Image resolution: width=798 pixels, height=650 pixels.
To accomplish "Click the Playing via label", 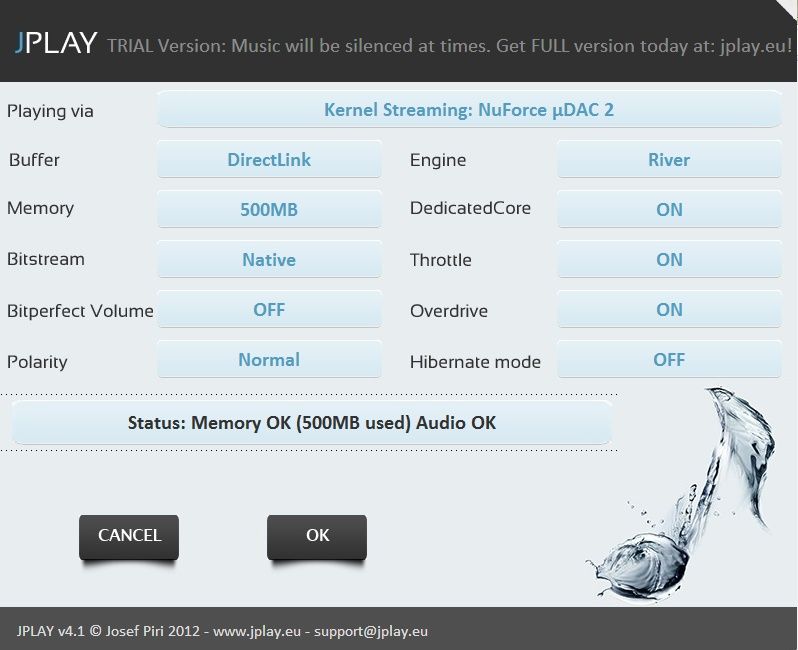I will pyautogui.click(x=50, y=111).
